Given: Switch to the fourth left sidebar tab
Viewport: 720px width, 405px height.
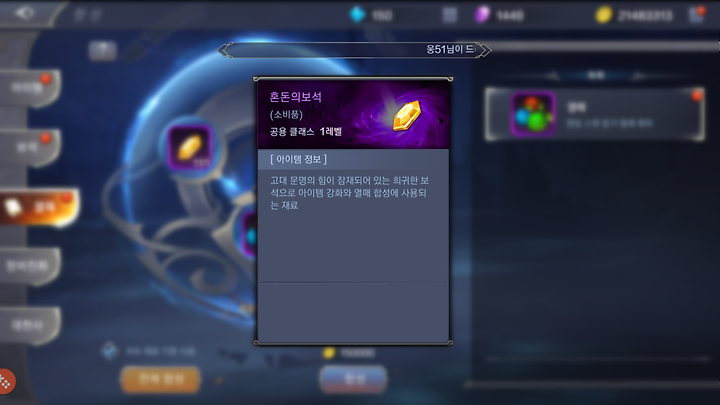Looking at the screenshot, I should 29,266.
